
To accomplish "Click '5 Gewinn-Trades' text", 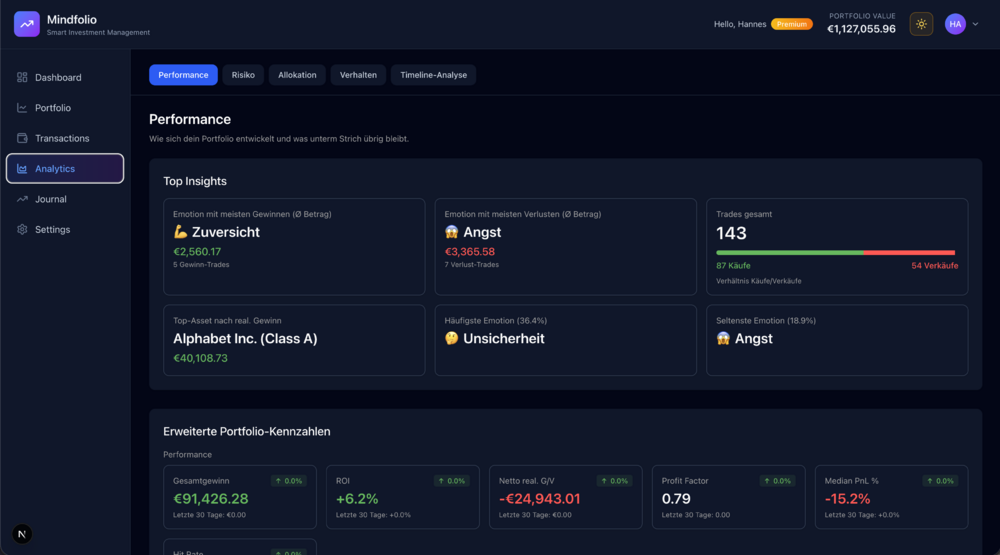I will 201,264.
